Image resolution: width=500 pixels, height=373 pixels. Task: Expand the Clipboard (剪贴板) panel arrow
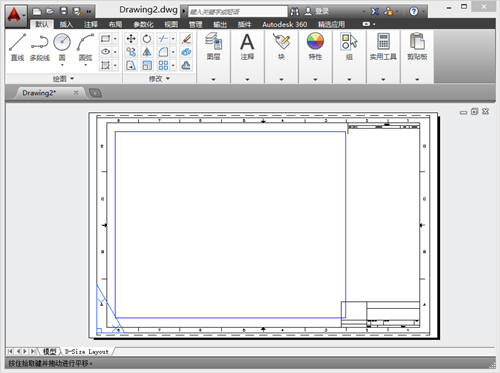tap(417, 79)
